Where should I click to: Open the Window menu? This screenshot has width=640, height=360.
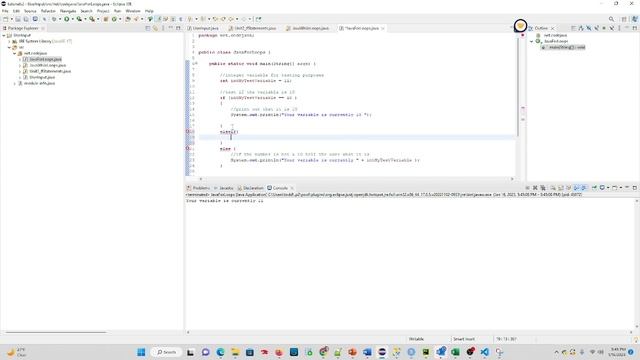pos(133,11)
